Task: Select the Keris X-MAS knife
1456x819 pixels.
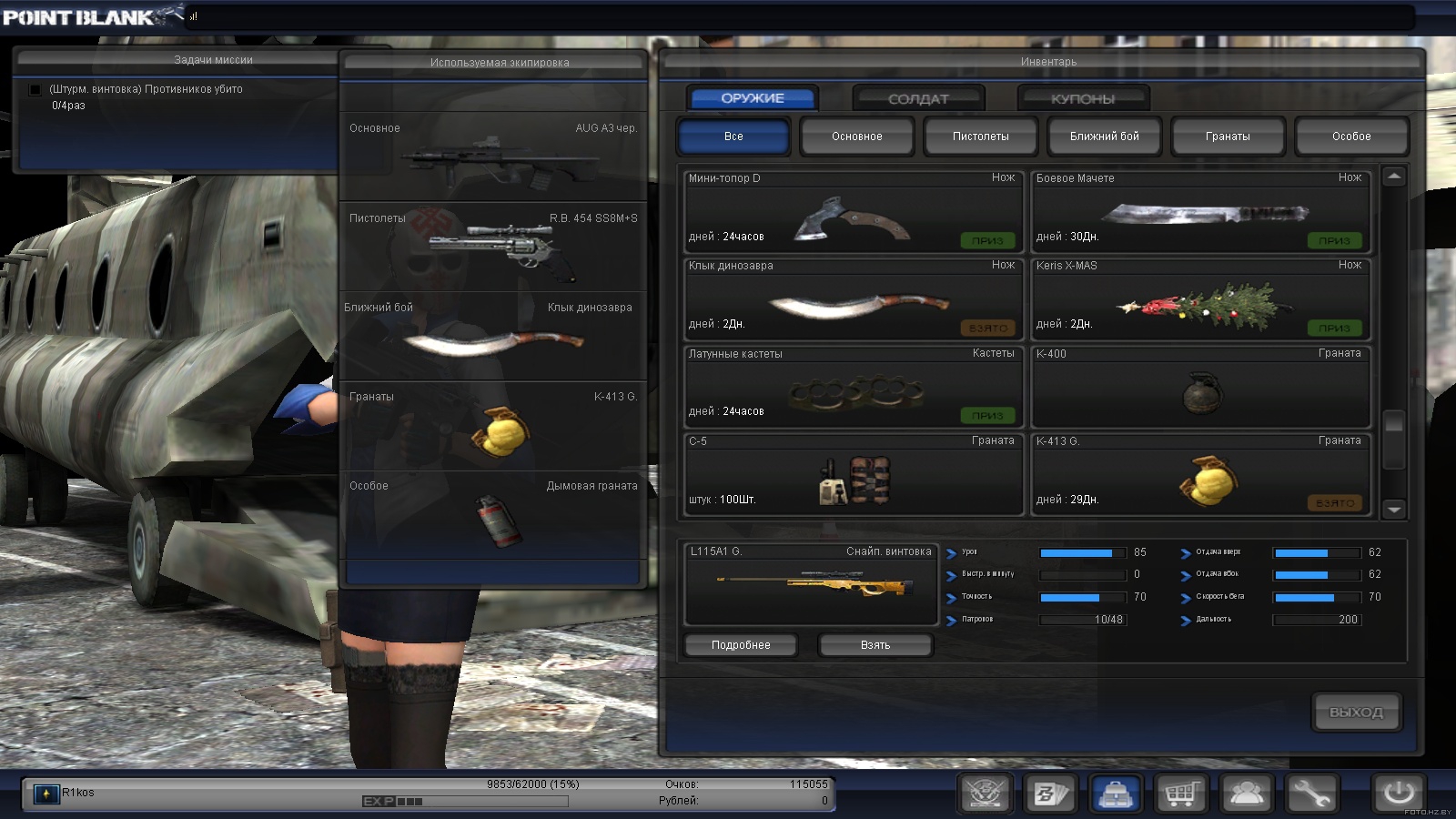Action: click(1200, 299)
